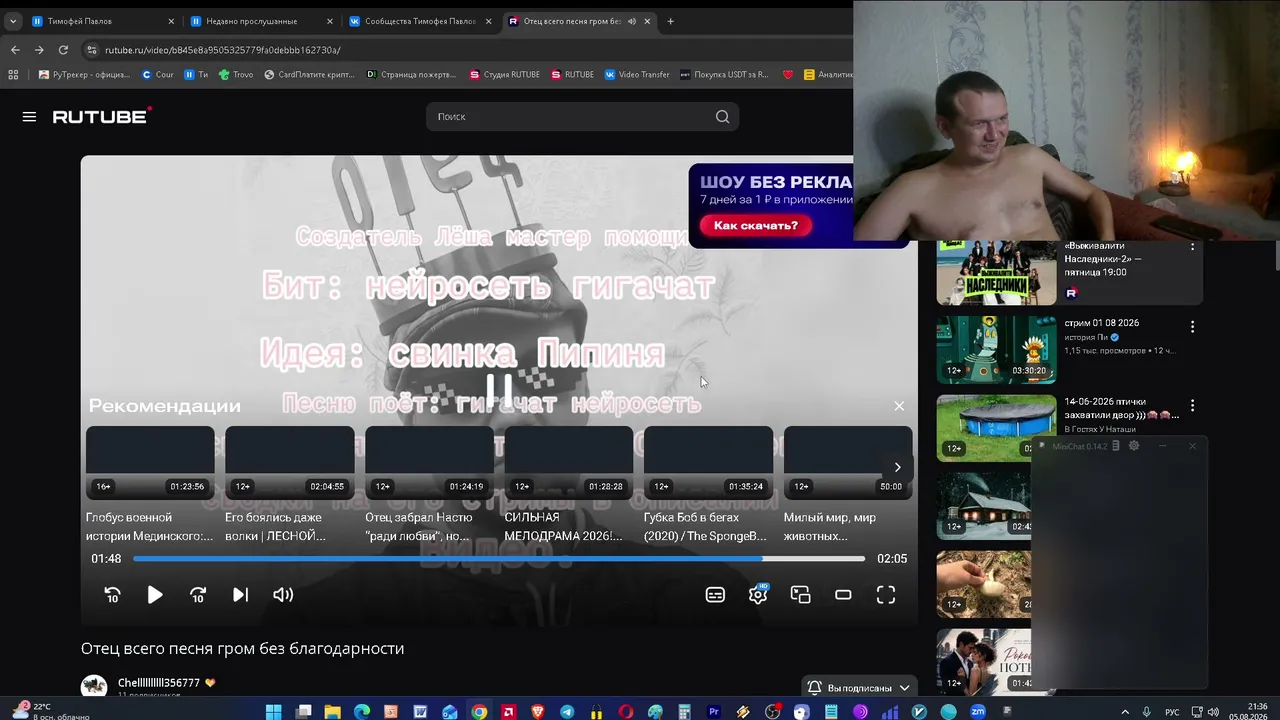Seek on the video progress bar
Image resolution: width=1280 pixels, height=720 pixels.
499,559
